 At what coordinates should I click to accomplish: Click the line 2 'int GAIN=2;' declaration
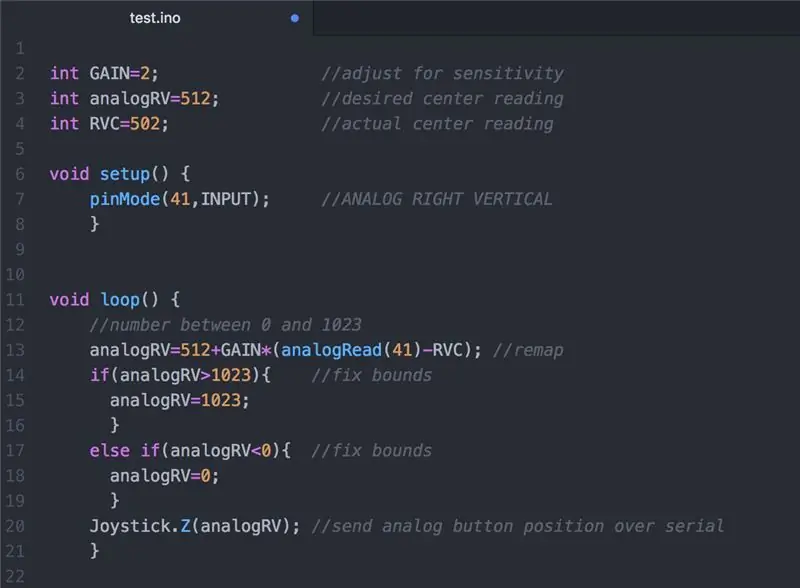(104, 74)
